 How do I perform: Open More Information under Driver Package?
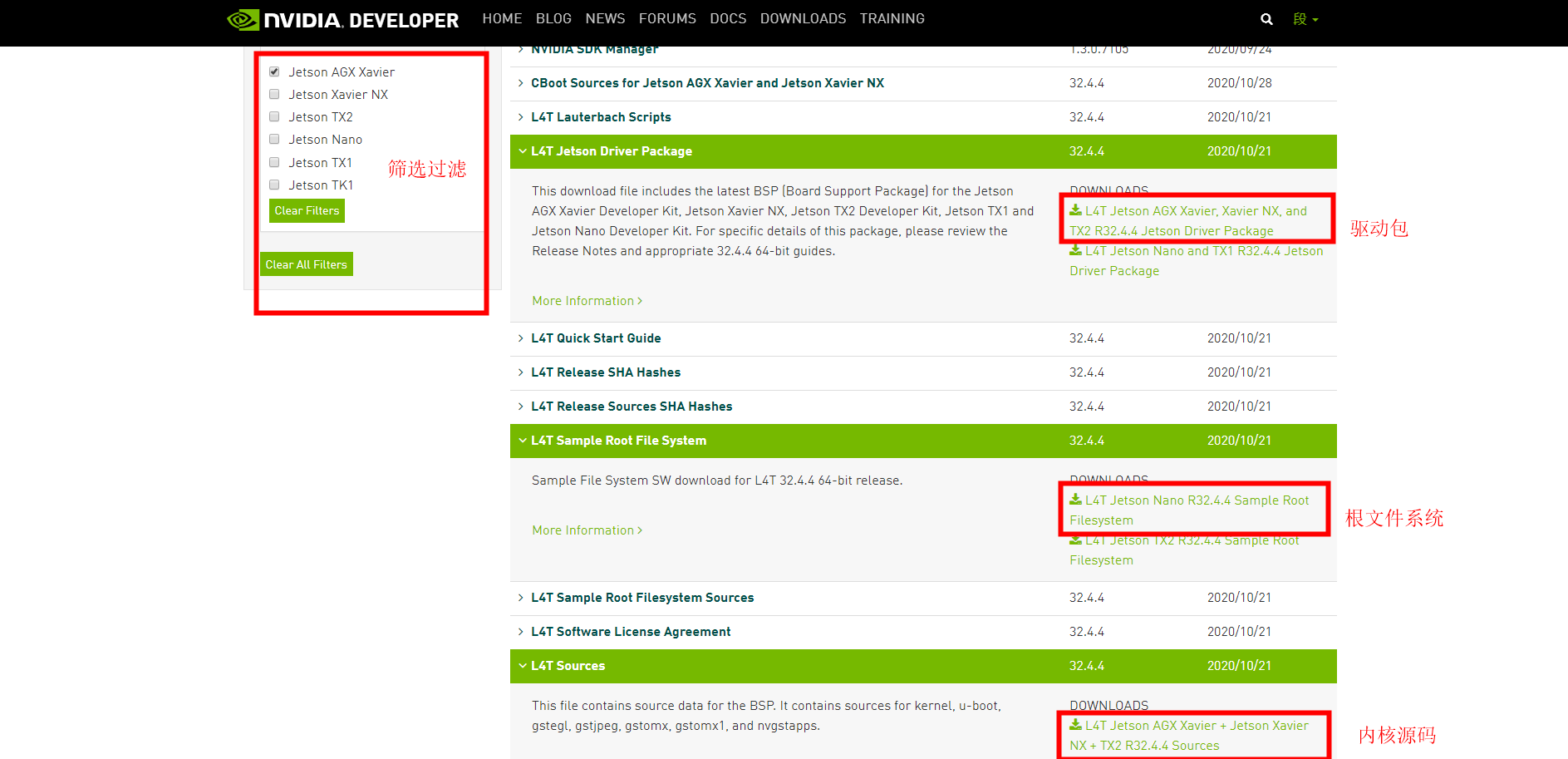tap(587, 301)
